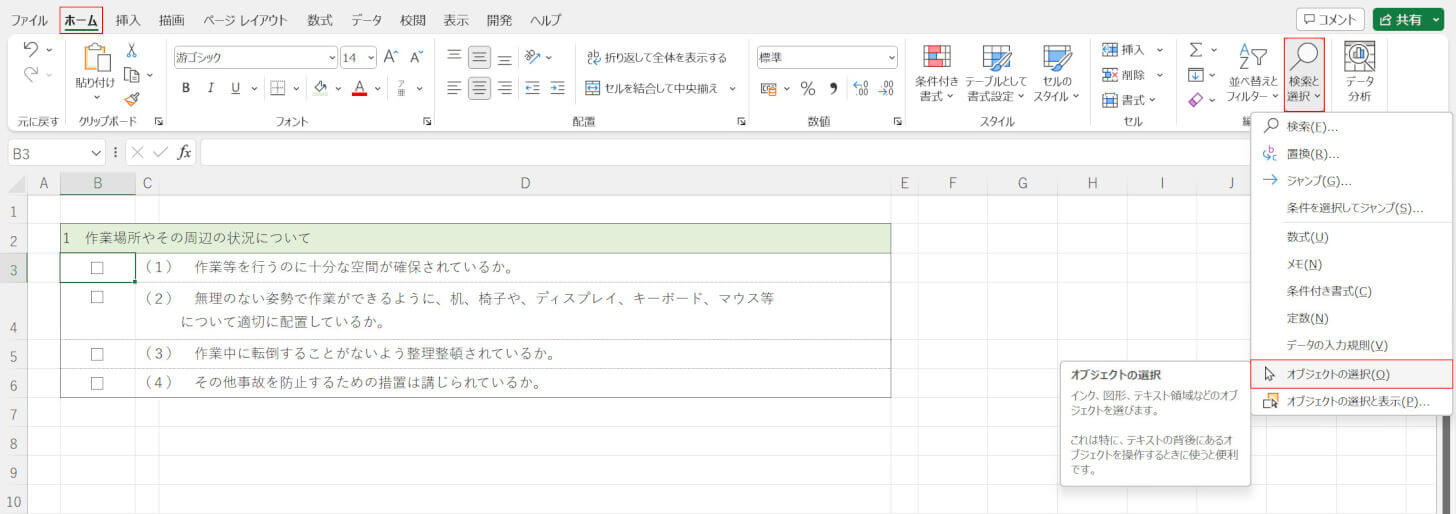Viewport: 1456px width, 514px height.
Task: Click the Bold formatting icon
Action: 186,88
